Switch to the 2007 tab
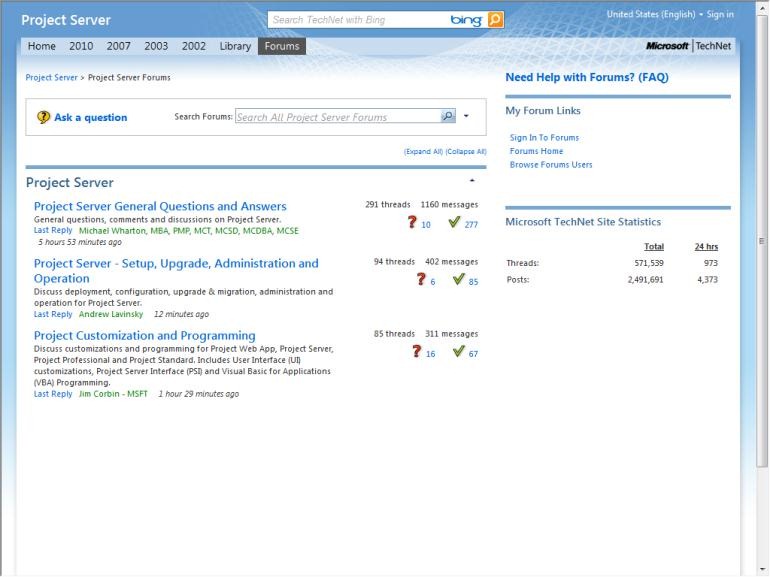This screenshot has width=770, height=577. [x=118, y=46]
